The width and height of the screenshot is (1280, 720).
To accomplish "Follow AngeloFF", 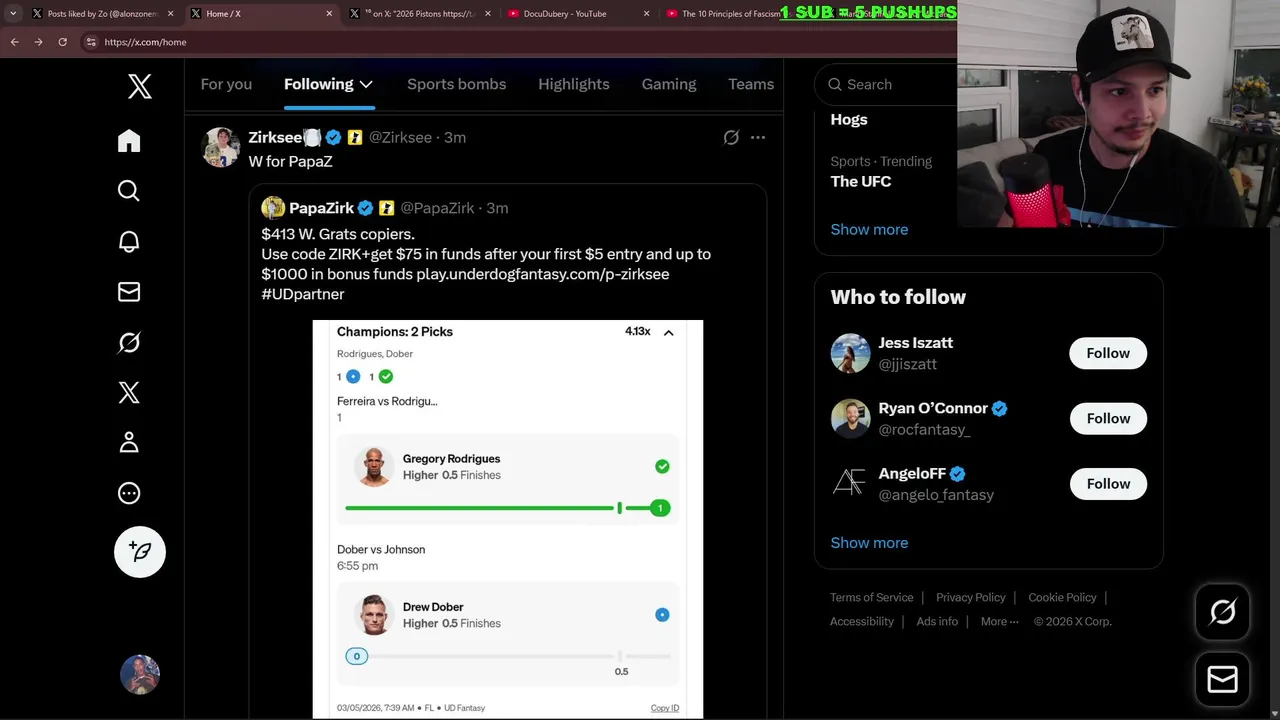I will (1108, 484).
